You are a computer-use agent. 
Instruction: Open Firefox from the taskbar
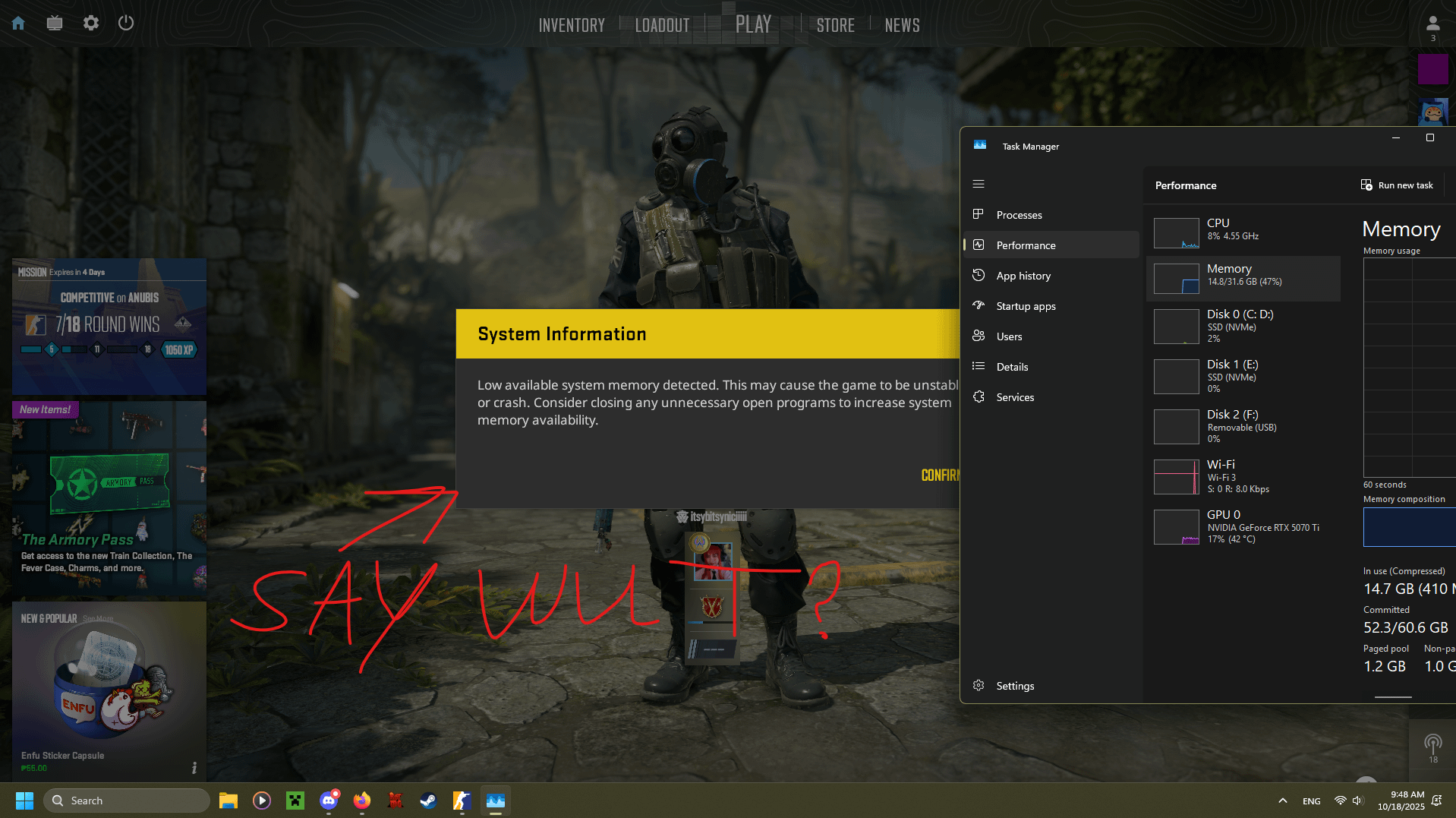362,801
